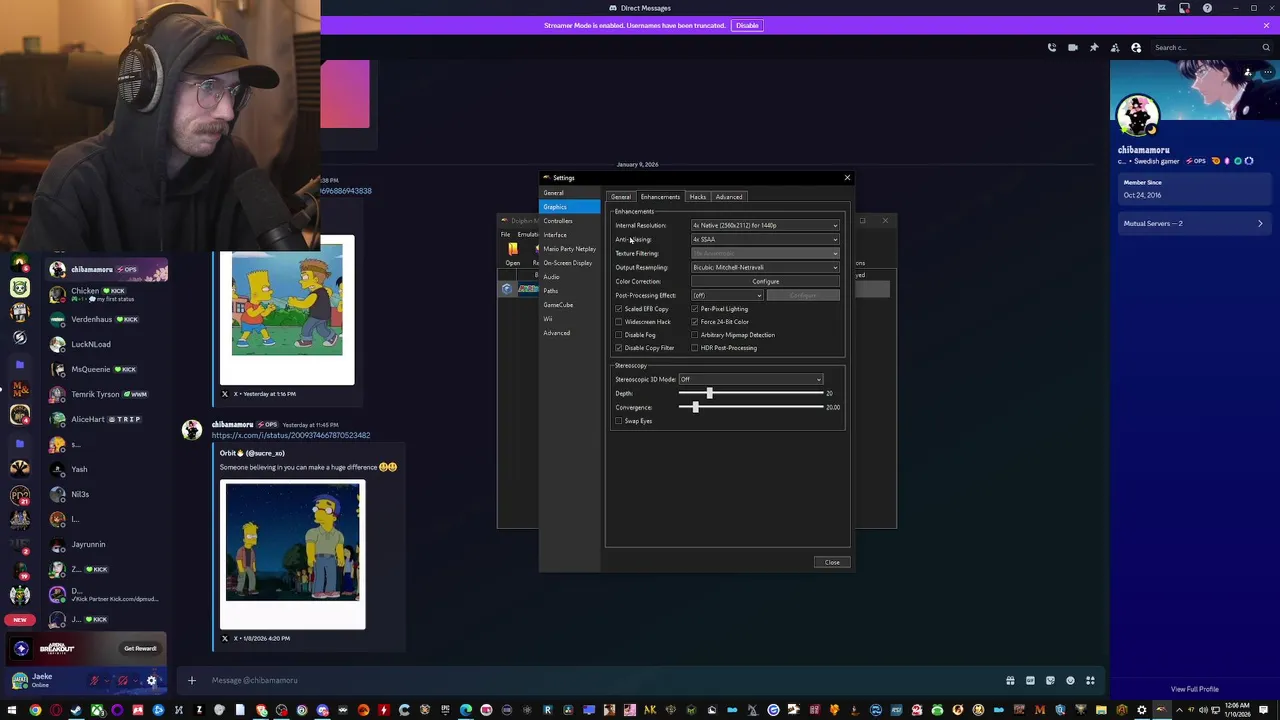This screenshot has height=720, width=1280.
Task: Click the add friend icon on profile banner
Action: point(1248,72)
